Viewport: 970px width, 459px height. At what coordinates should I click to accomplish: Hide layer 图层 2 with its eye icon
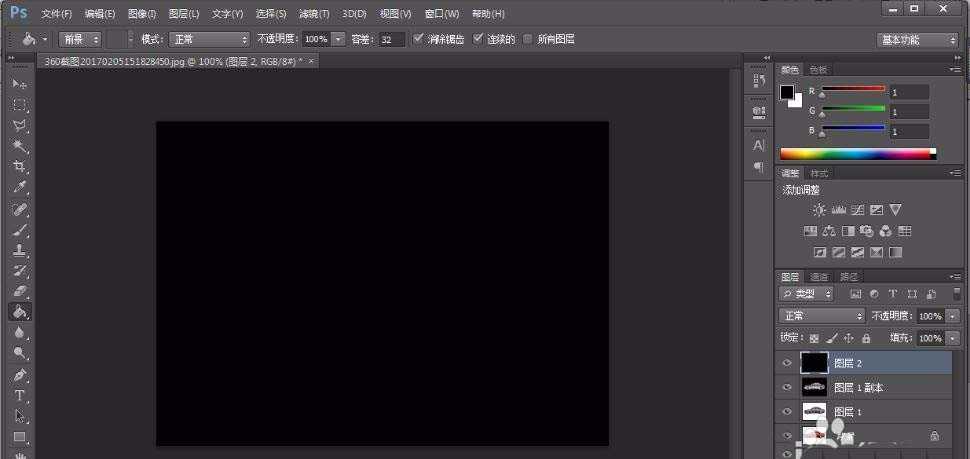787,363
